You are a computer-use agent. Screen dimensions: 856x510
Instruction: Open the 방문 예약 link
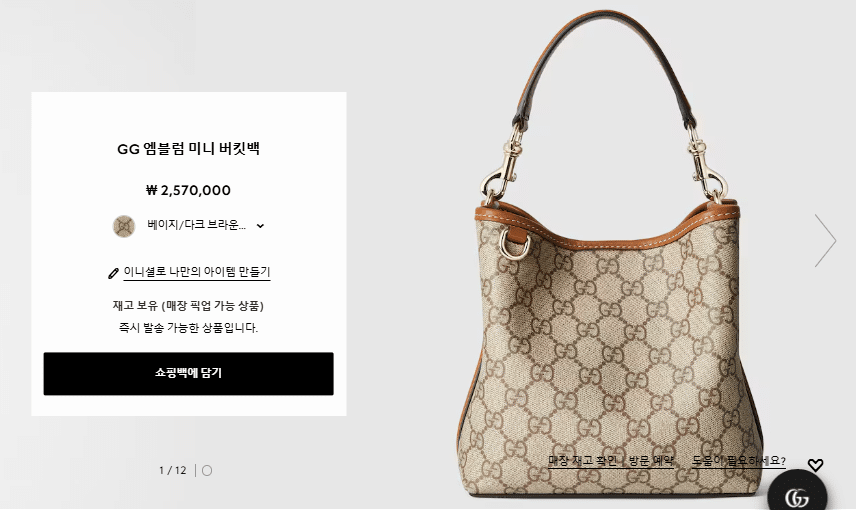[651, 461]
